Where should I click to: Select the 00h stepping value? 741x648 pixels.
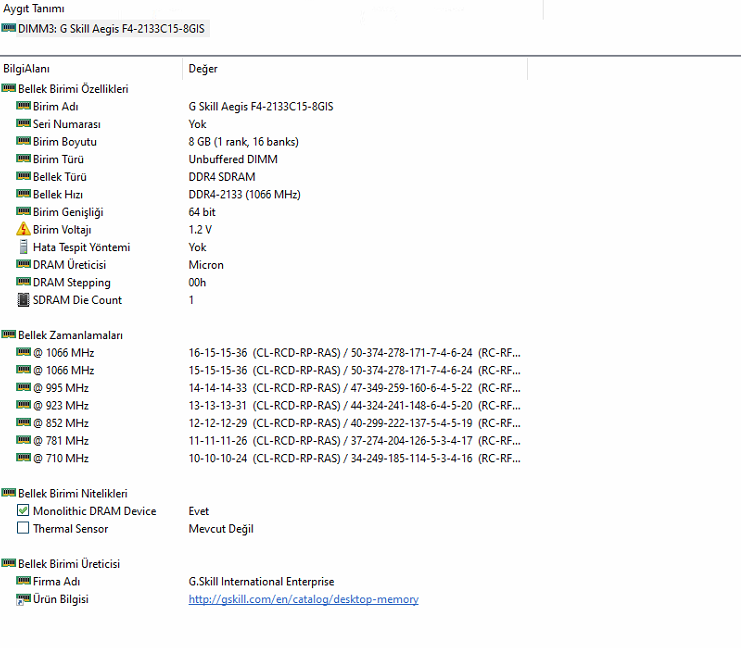197,282
